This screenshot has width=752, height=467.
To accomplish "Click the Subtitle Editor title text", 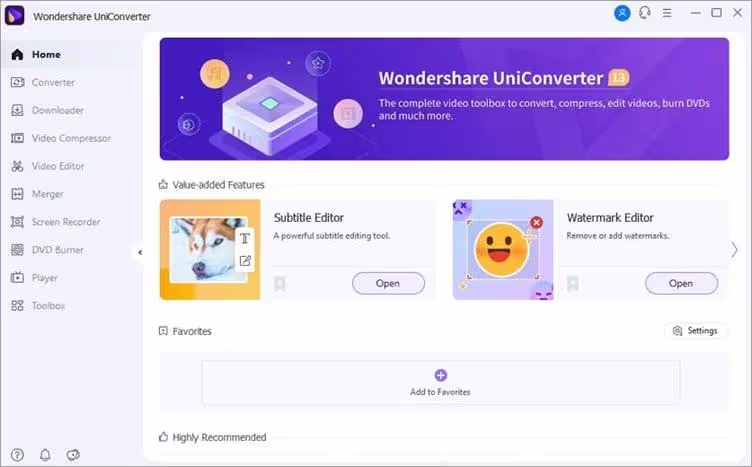I will pos(309,218).
